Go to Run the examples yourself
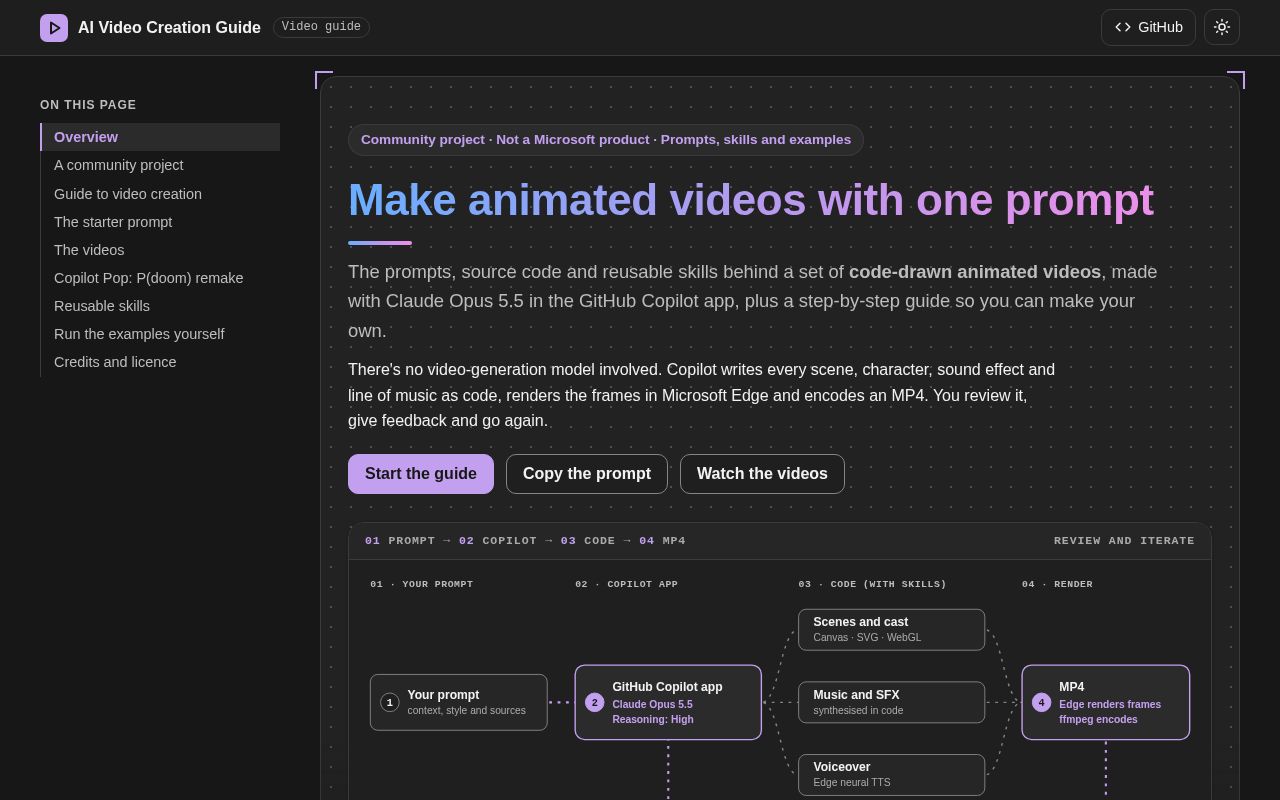 click(x=160, y=334)
